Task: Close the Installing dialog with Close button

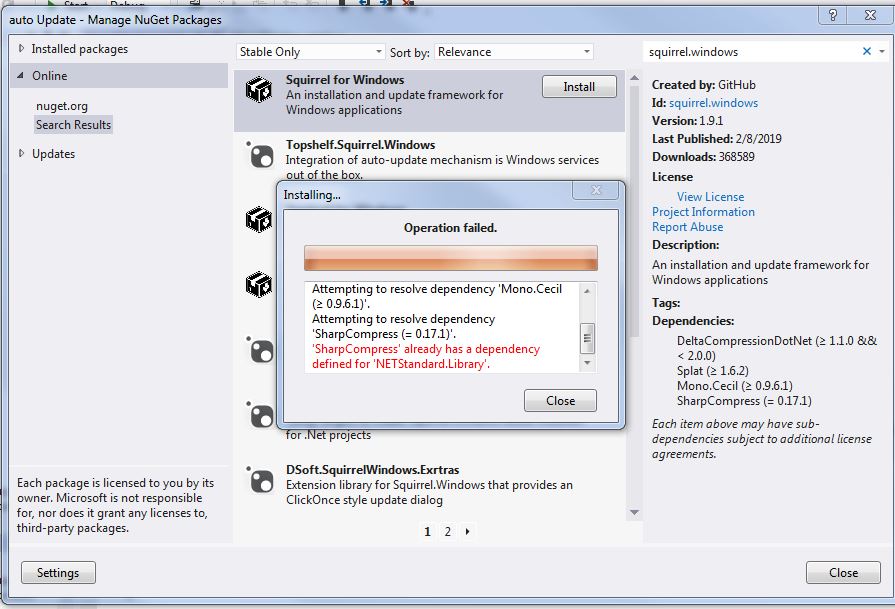Action: tap(560, 401)
